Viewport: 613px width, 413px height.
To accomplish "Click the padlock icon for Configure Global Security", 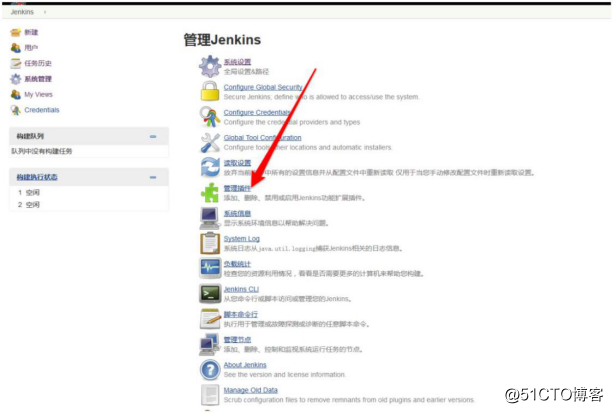I will [210, 91].
